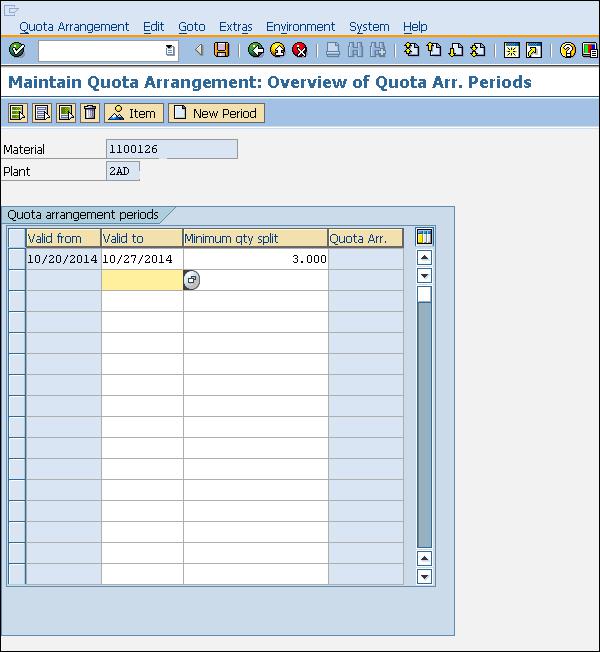The width and height of the screenshot is (600, 652).
Task: Go back using the green Back icon
Action: 256,50
